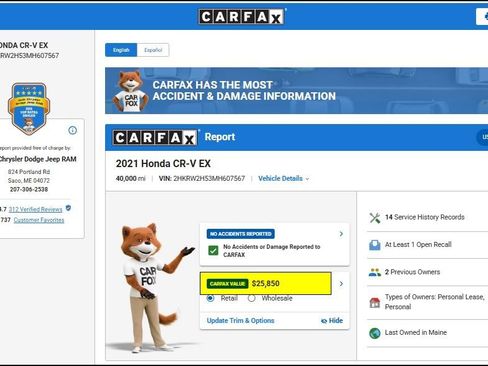This screenshot has height=366, width=488.
Task: Click the top-rated dealer badge
Action: pyautogui.click(x=29, y=108)
